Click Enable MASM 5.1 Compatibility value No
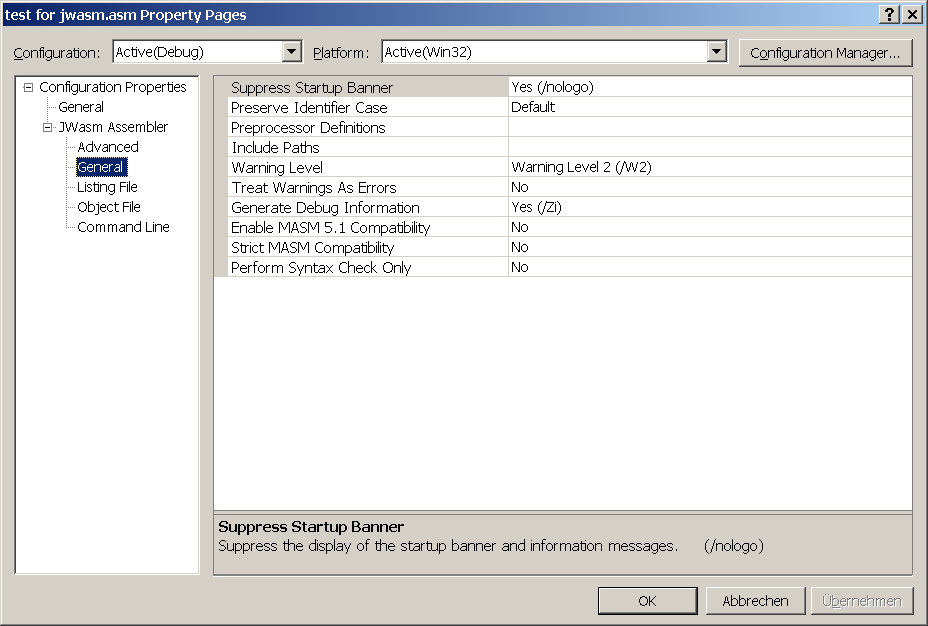Image resolution: width=928 pixels, height=626 pixels. pos(710,228)
